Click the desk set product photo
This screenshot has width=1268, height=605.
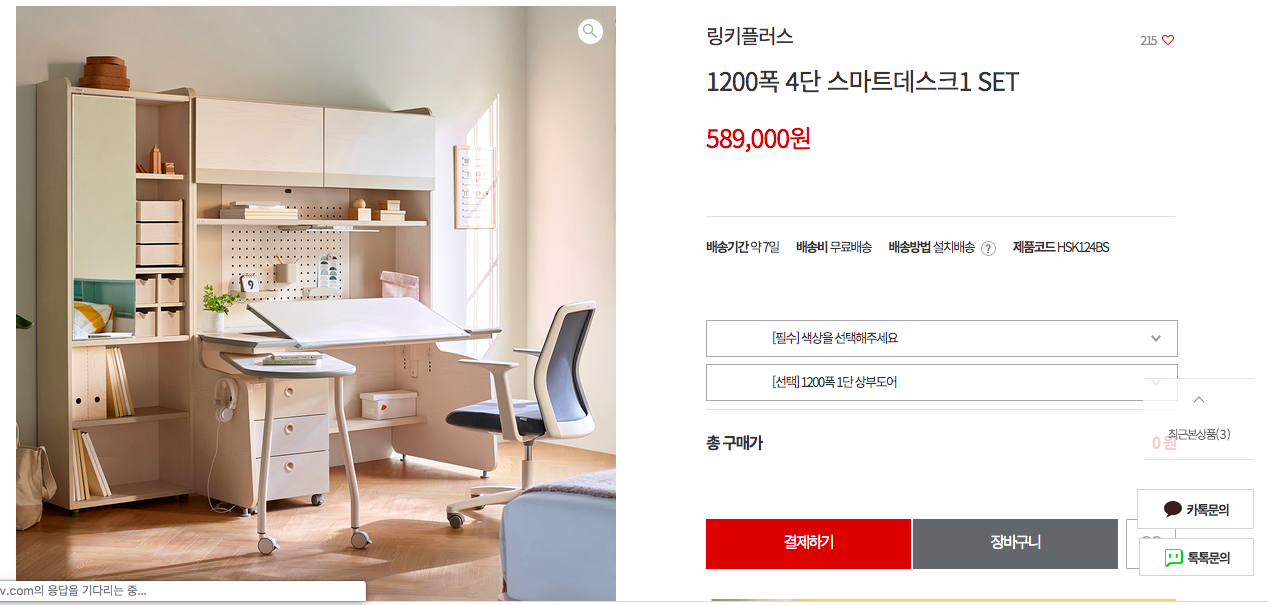[x=316, y=303]
